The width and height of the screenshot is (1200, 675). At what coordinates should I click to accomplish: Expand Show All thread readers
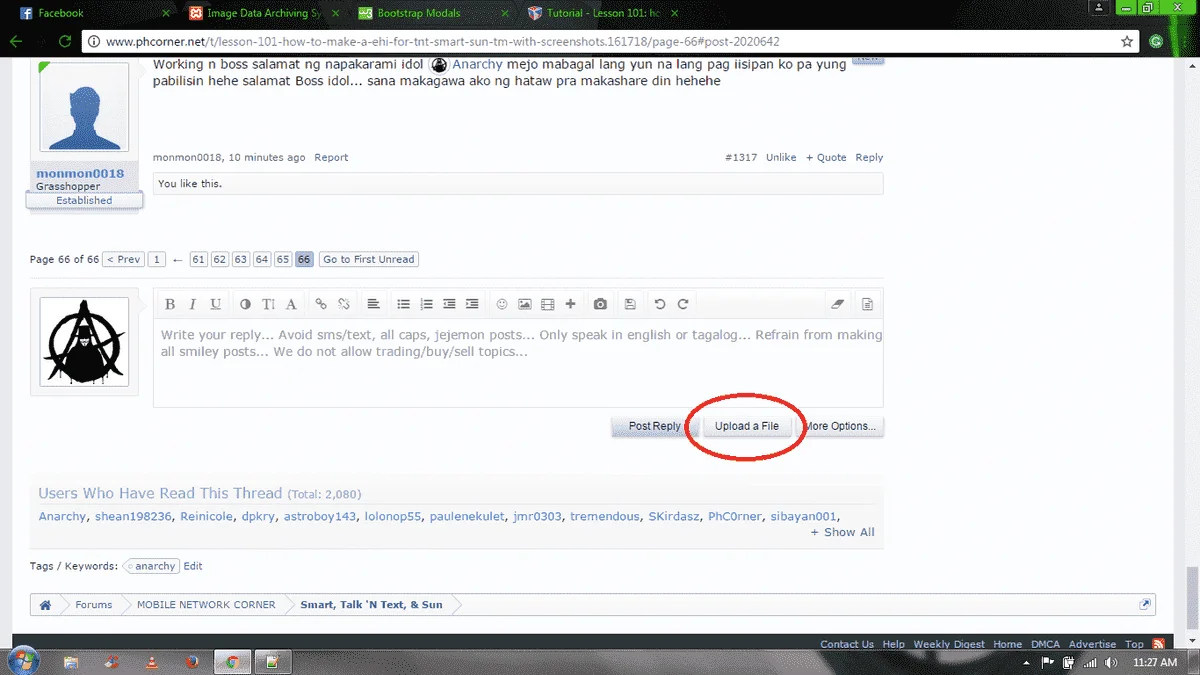click(843, 532)
